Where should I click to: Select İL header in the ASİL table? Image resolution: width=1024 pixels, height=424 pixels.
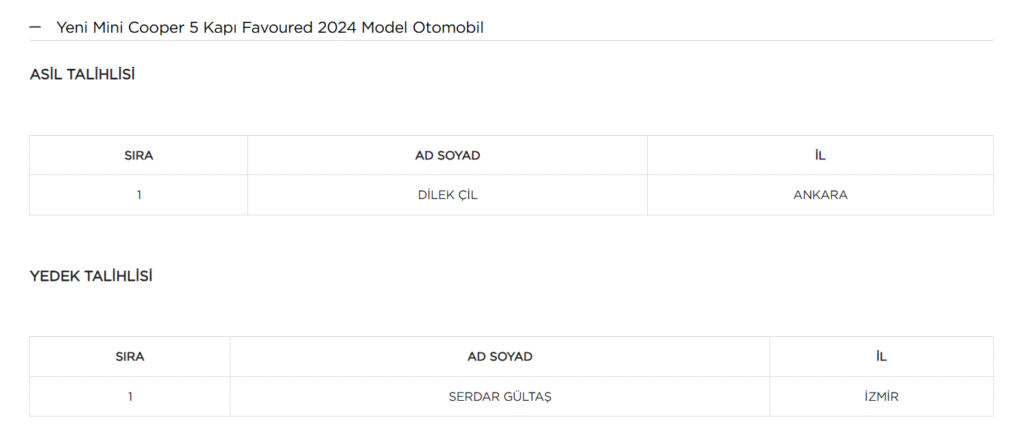[820, 156]
